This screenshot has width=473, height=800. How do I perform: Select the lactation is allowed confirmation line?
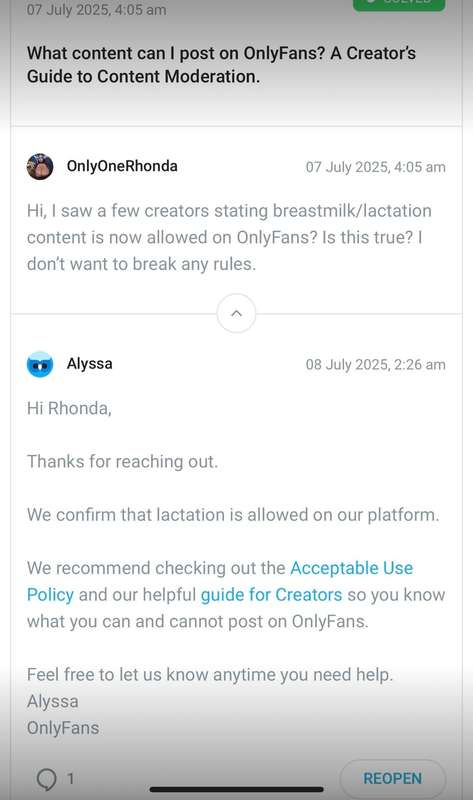(233, 514)
